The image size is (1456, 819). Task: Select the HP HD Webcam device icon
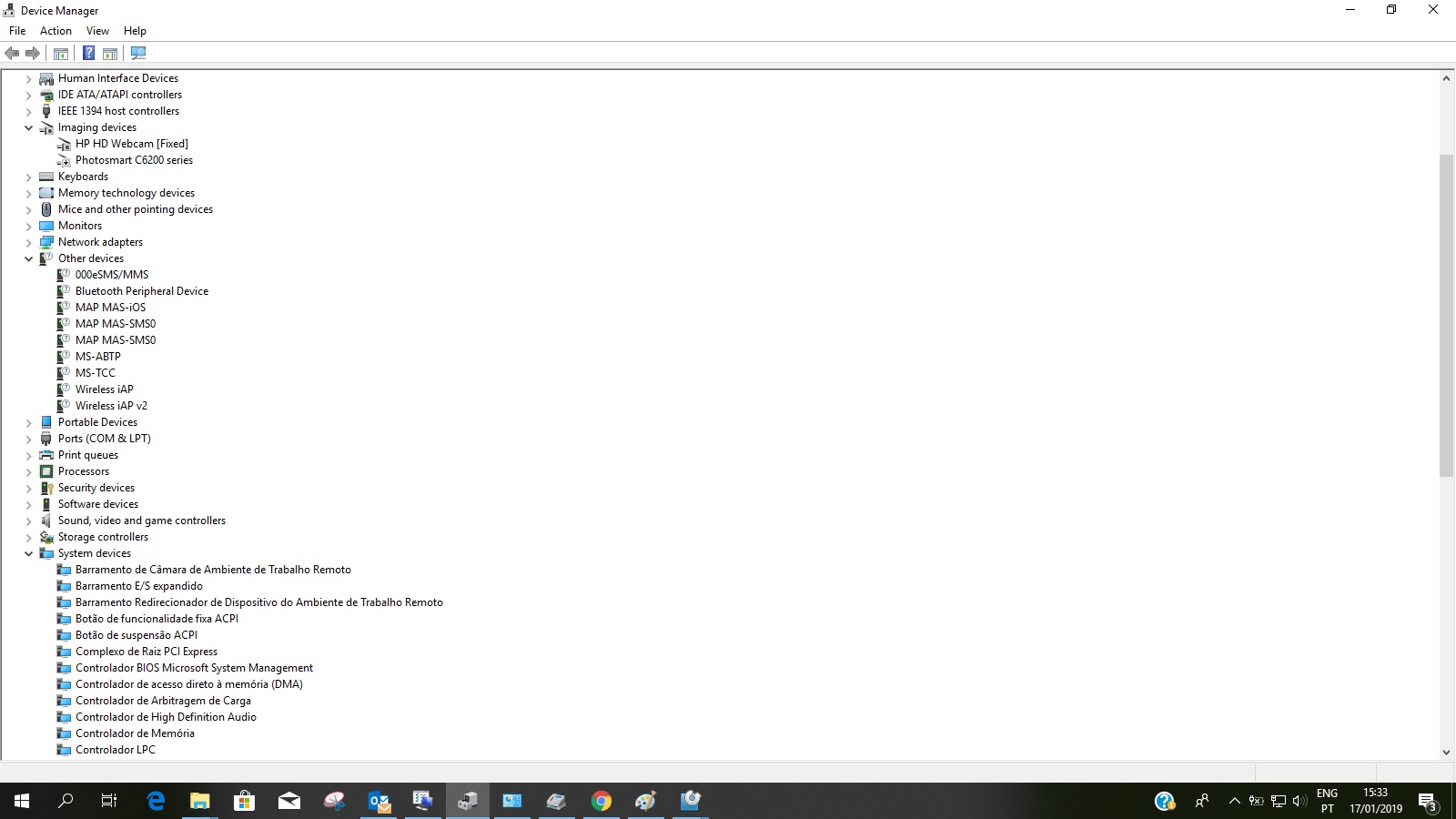tap(62, 144)
